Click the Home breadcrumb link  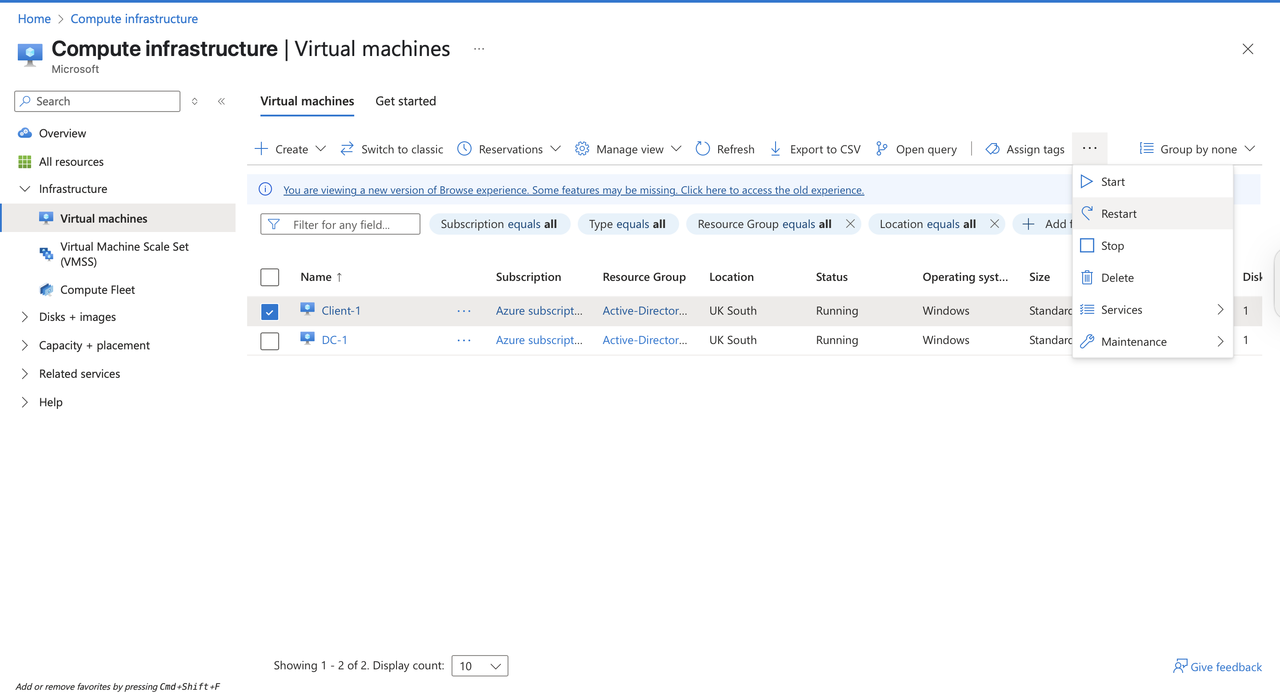[x=34, y=19]
